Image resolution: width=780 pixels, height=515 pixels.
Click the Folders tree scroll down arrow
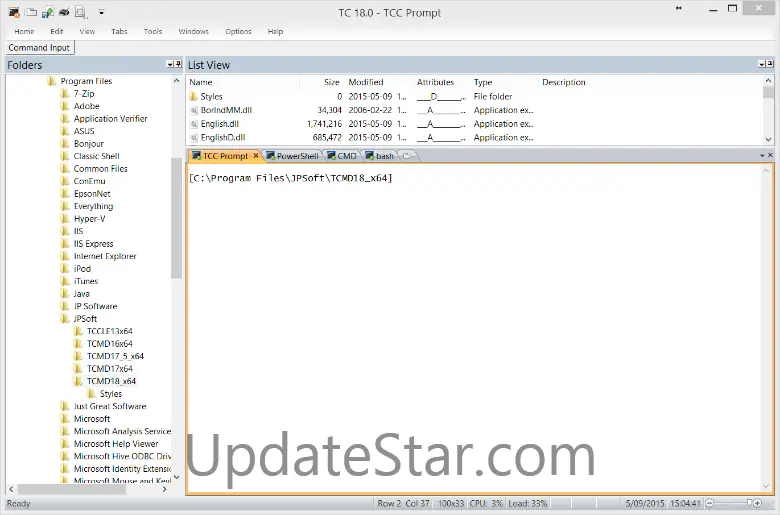point(177,477)
